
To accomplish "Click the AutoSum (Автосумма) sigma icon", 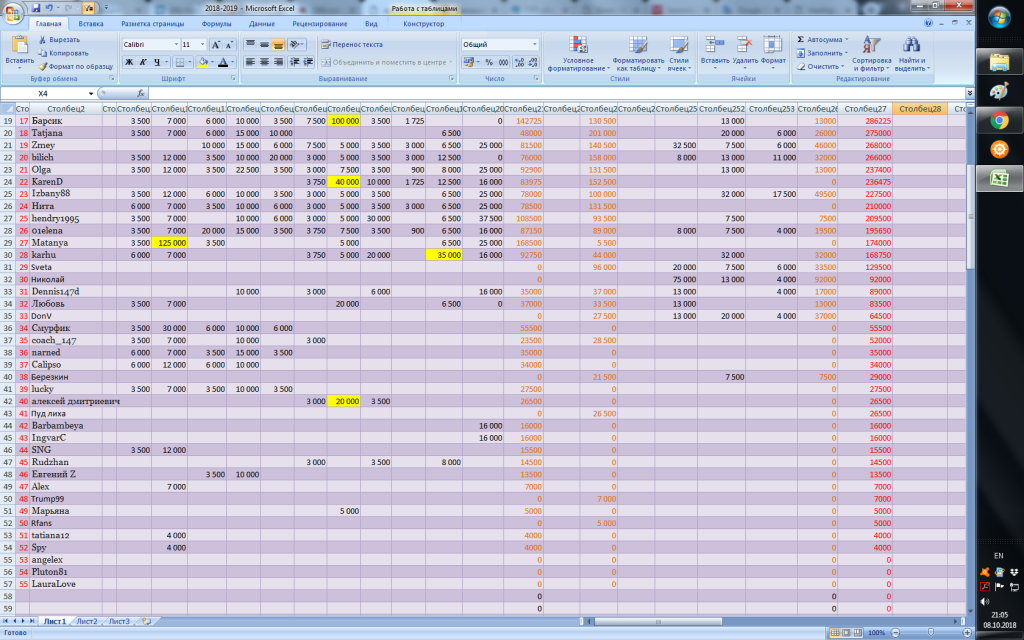I will click(x=800, y=39).
